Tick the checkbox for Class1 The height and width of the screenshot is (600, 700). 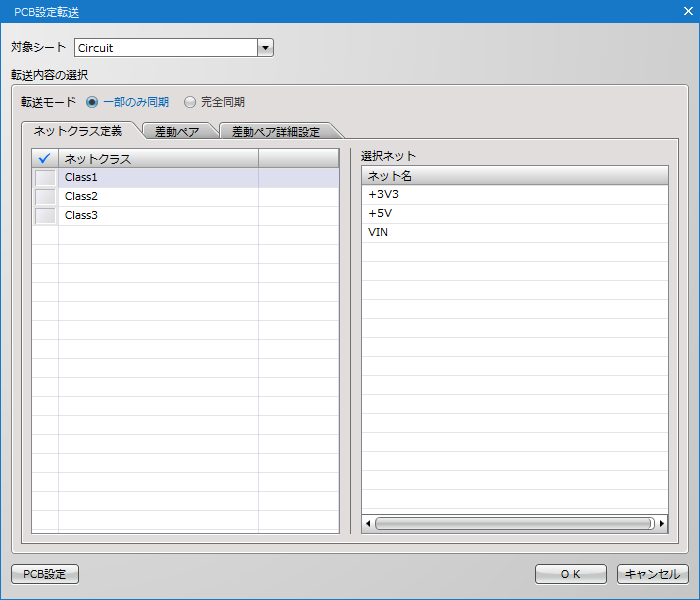click(x=45, y=178)
